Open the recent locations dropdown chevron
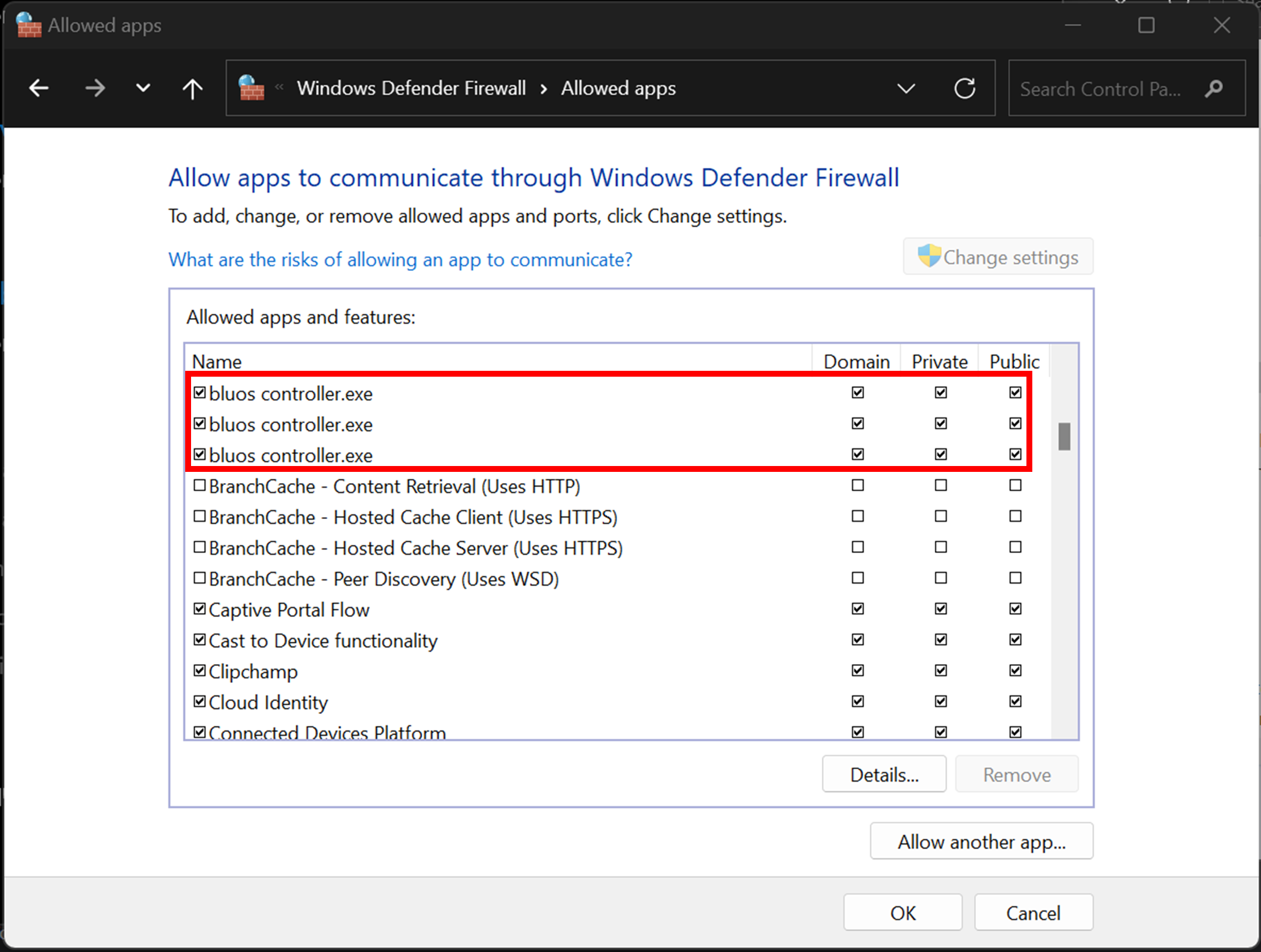 143,89
